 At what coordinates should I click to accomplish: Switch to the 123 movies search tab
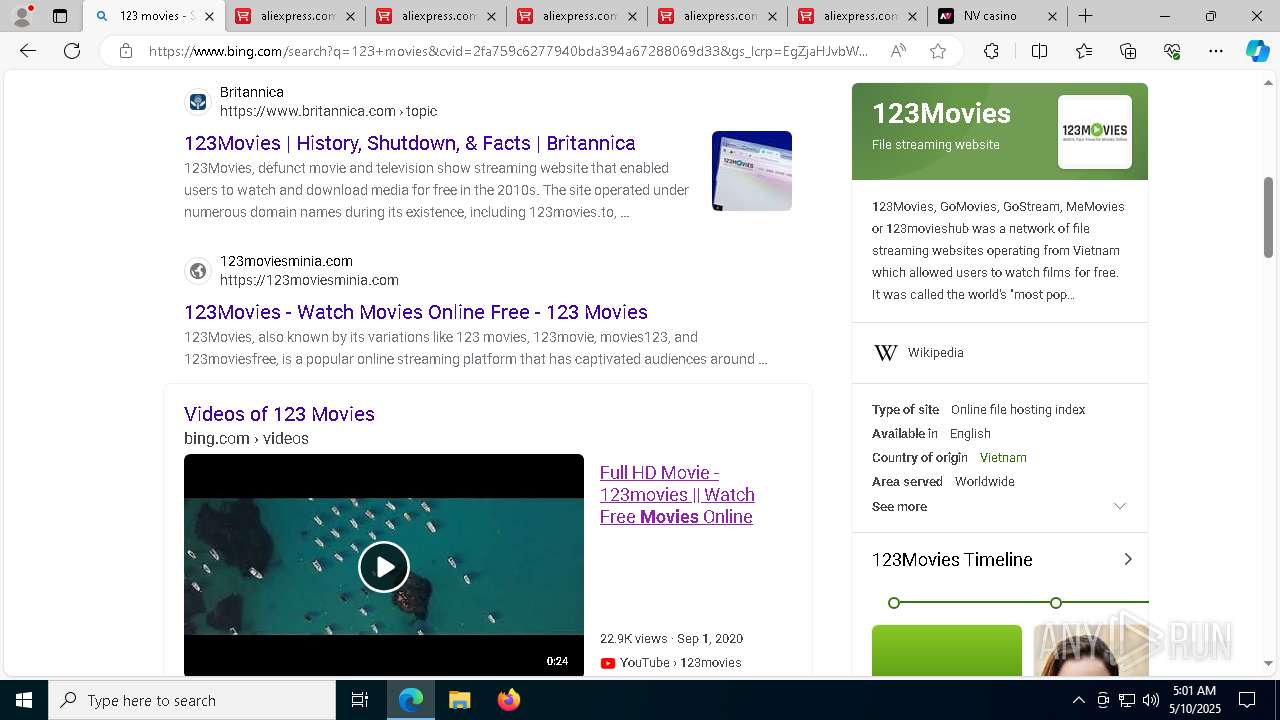153,16
